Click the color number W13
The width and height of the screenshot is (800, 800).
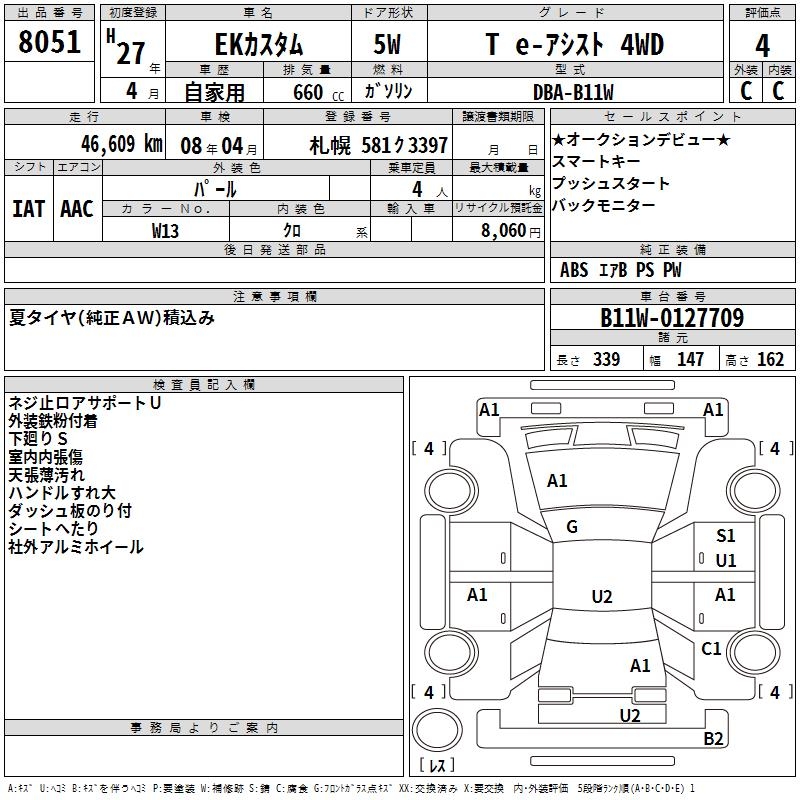(166, 229)
